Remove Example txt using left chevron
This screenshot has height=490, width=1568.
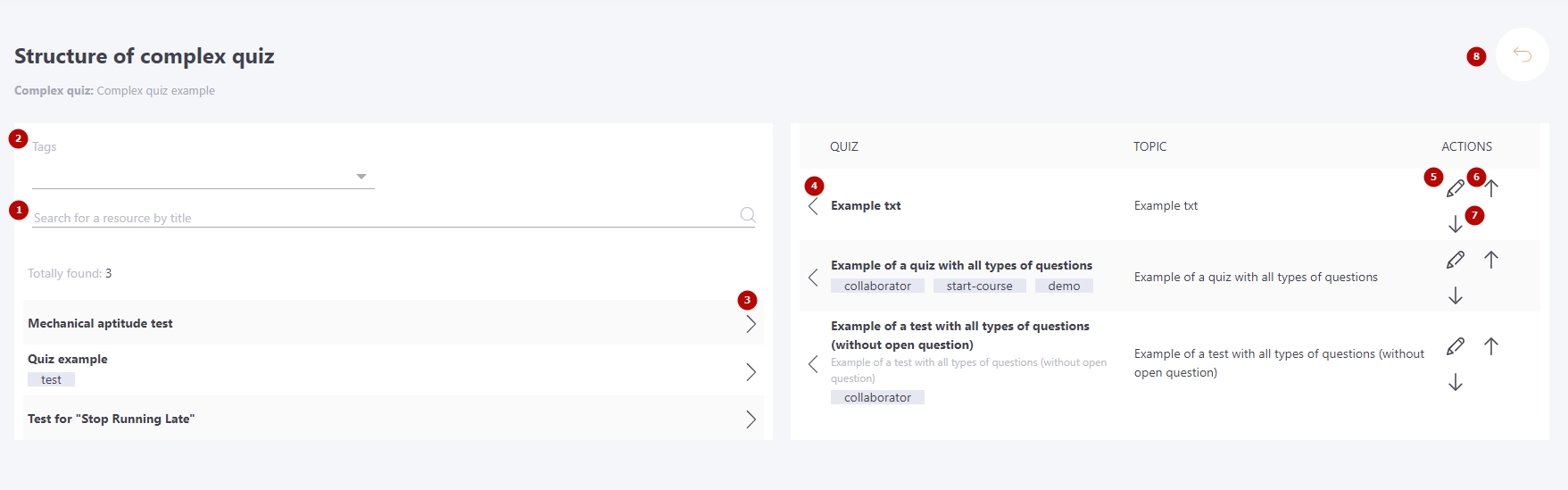tap(813, 206)
